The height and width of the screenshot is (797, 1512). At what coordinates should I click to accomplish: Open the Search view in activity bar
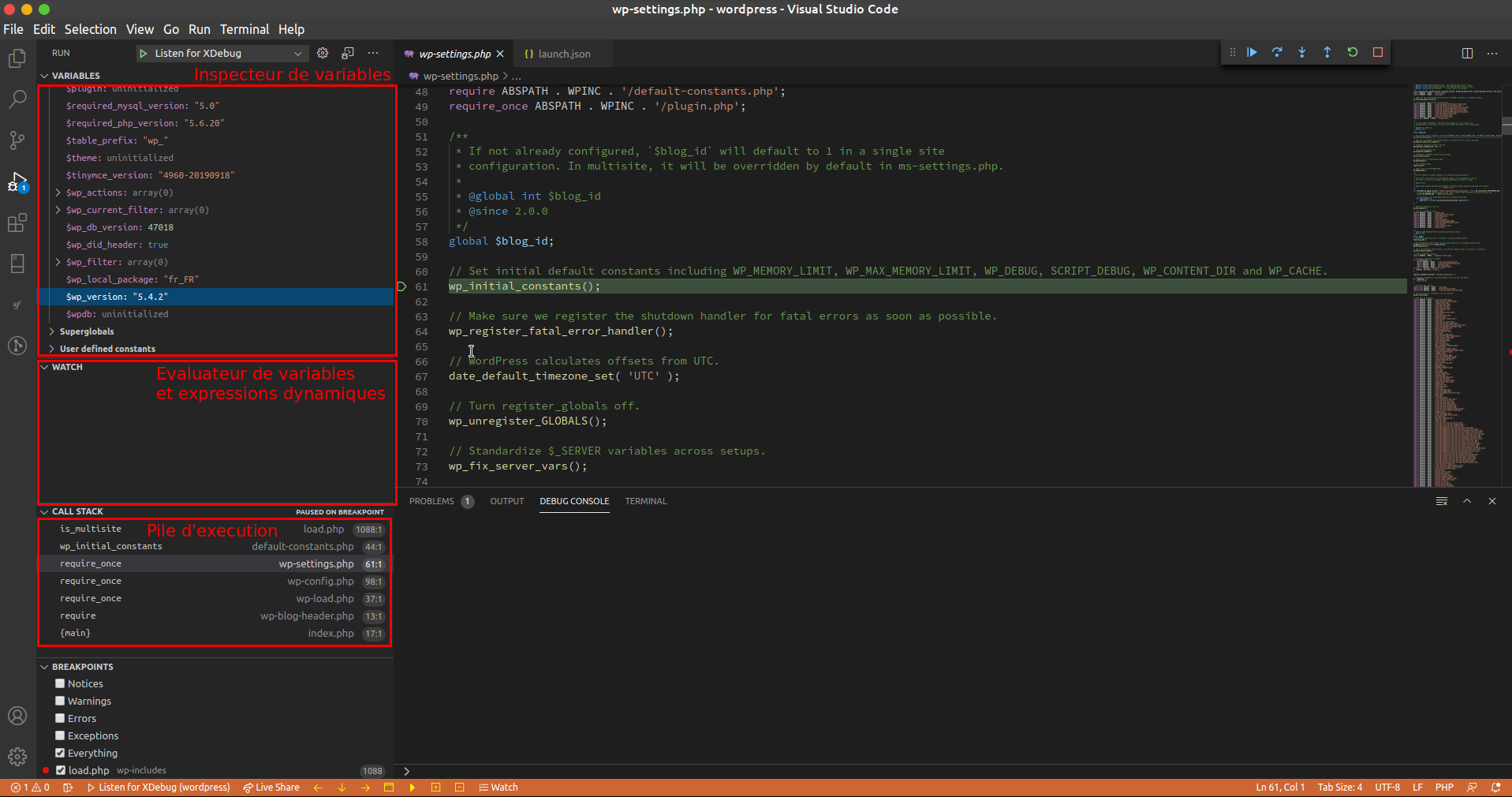click(x=17, y=99)
